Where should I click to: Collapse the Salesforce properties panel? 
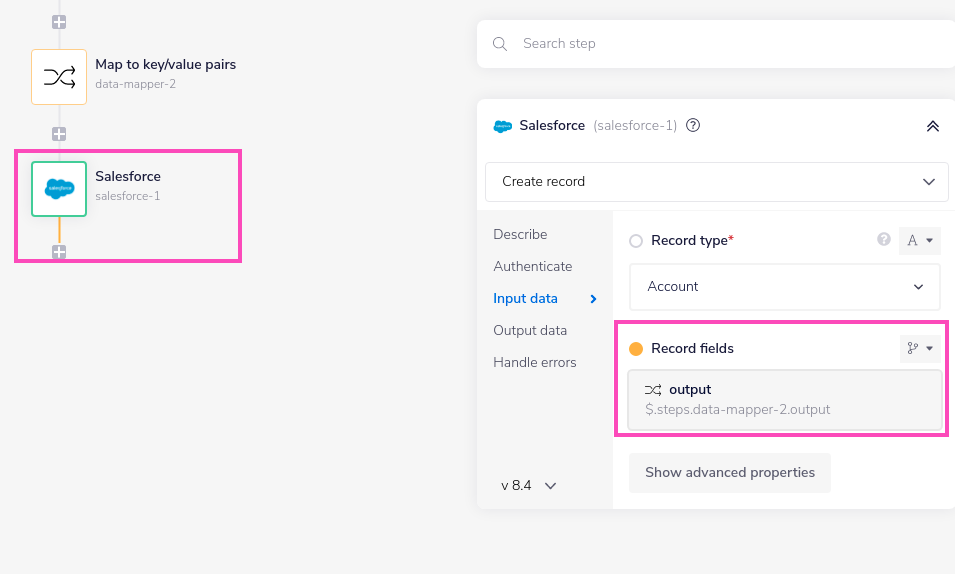coord(932,126)
